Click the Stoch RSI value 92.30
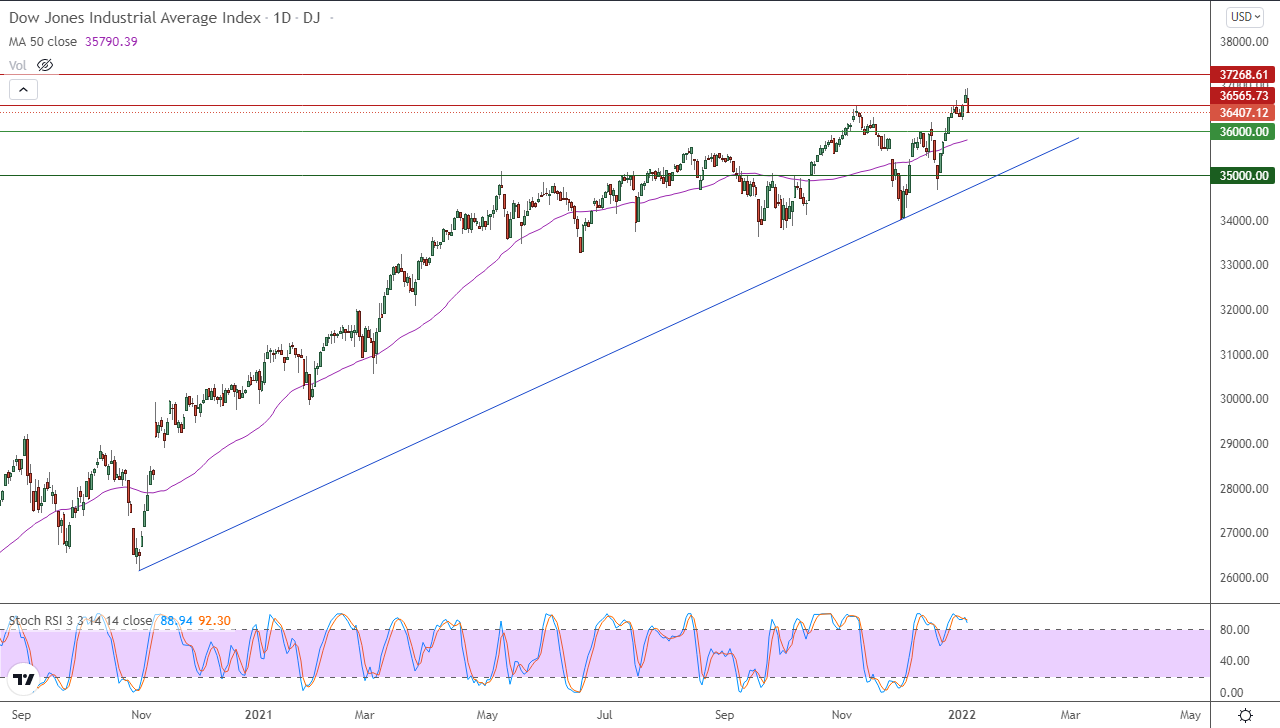 pyautogui.click(x=214, y=620)
